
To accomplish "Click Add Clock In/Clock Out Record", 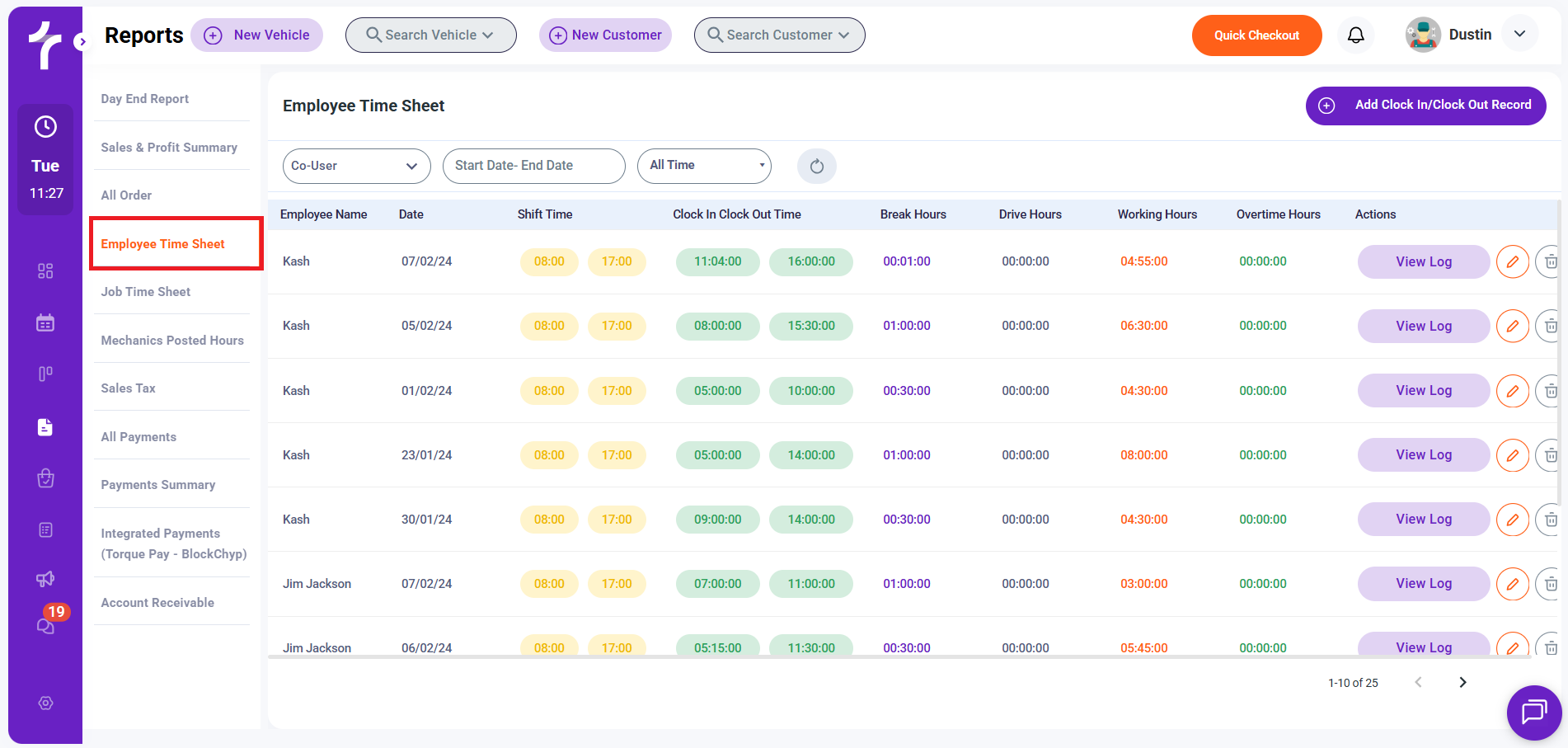I will point(1425,106).
